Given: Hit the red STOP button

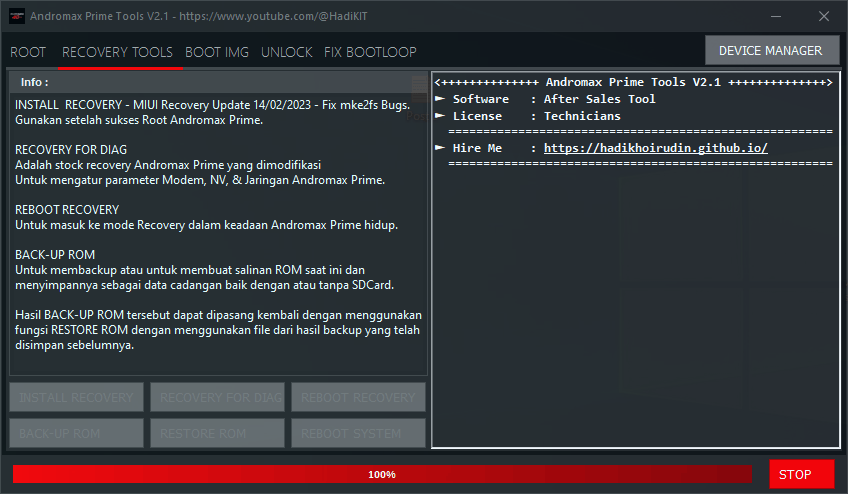Looking at the screenshot, I should pyautogui.click(x=801, y=475).
